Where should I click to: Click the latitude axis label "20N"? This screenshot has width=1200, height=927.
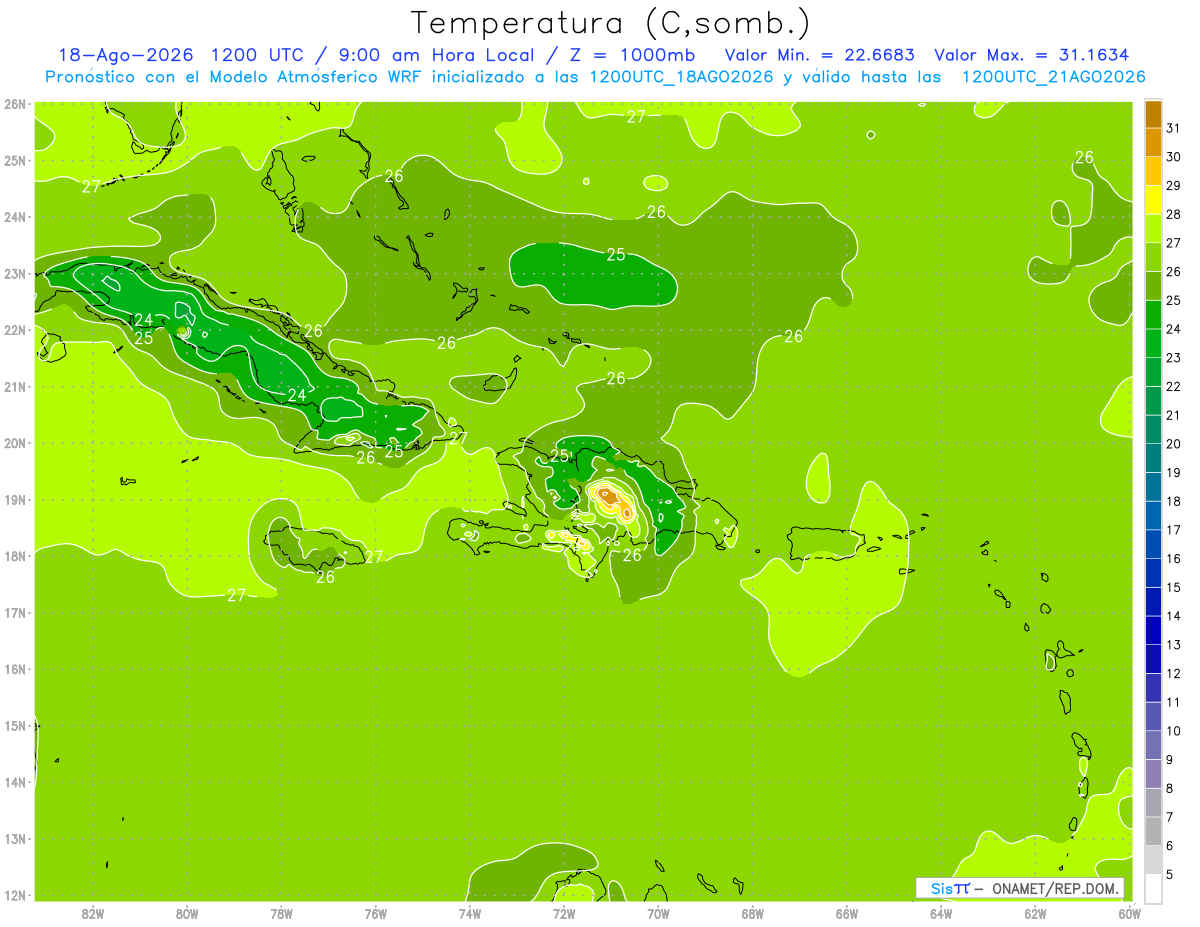(15, 443)
